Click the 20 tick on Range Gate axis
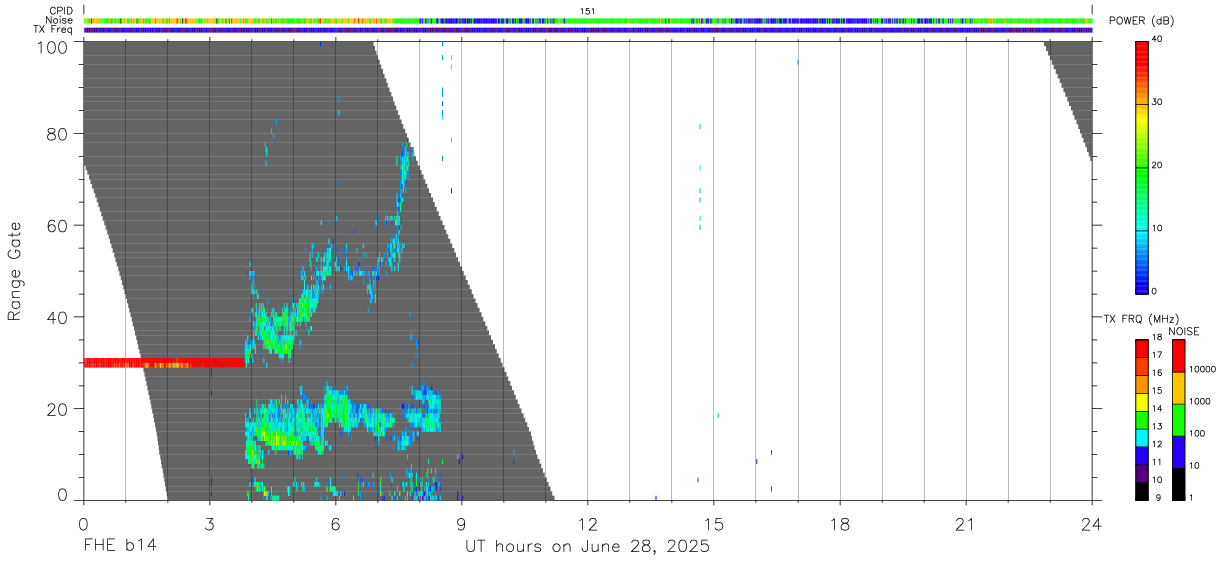Screen dimensions: 1228x567 [x=58, y=409]
